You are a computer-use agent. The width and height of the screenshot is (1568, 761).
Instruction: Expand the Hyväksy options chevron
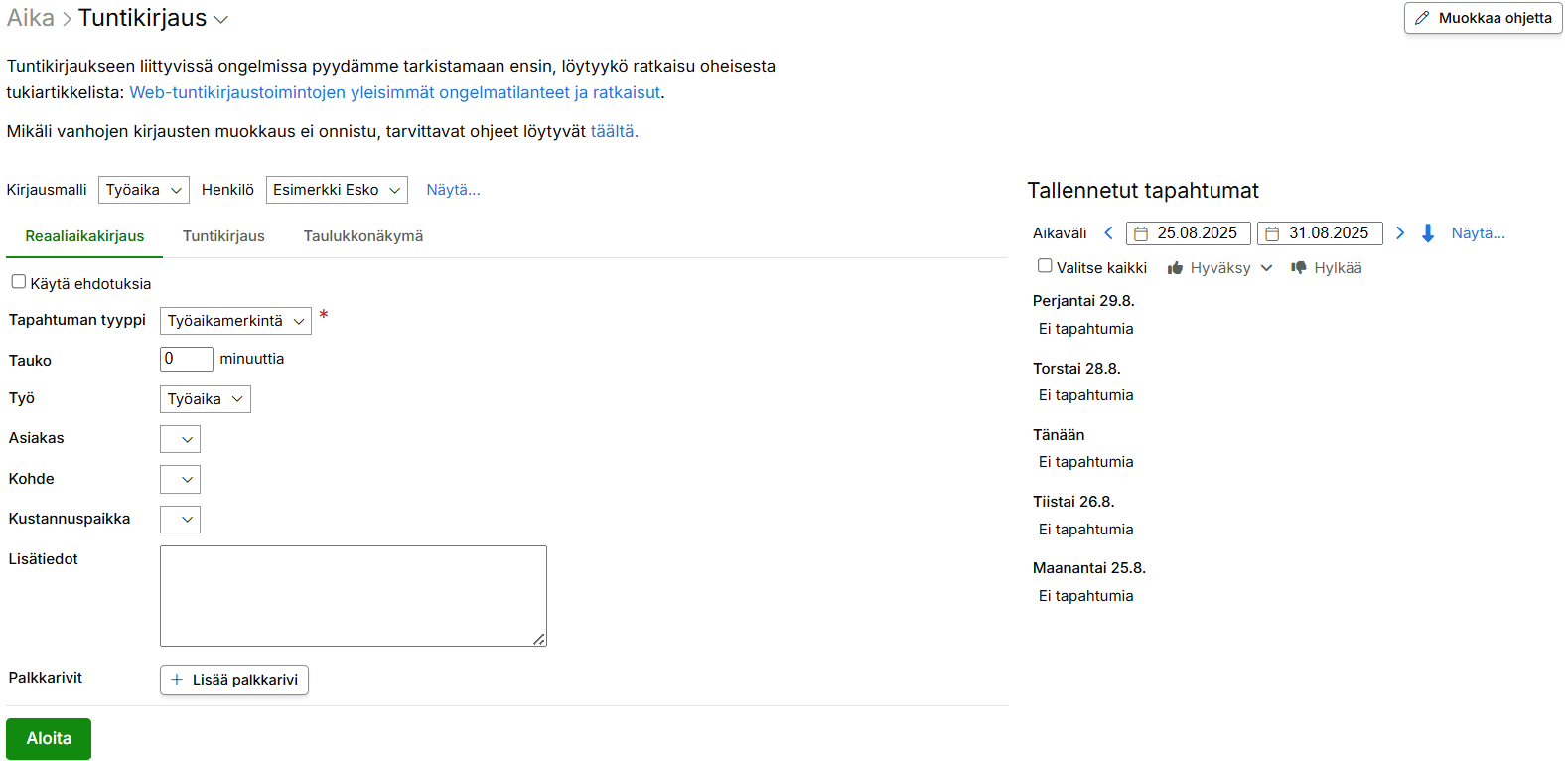click(x=1266, y=268)
